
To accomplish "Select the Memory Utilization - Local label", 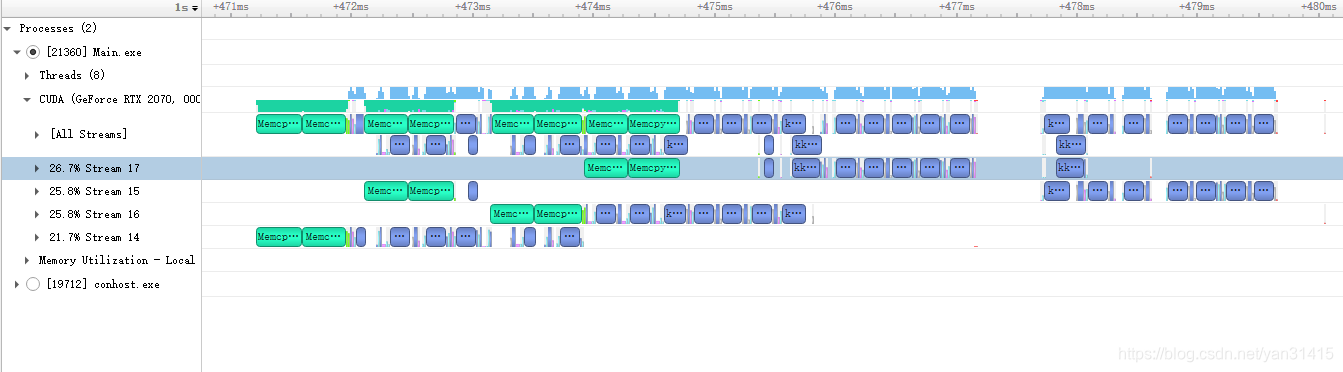I will pos(117,260).
